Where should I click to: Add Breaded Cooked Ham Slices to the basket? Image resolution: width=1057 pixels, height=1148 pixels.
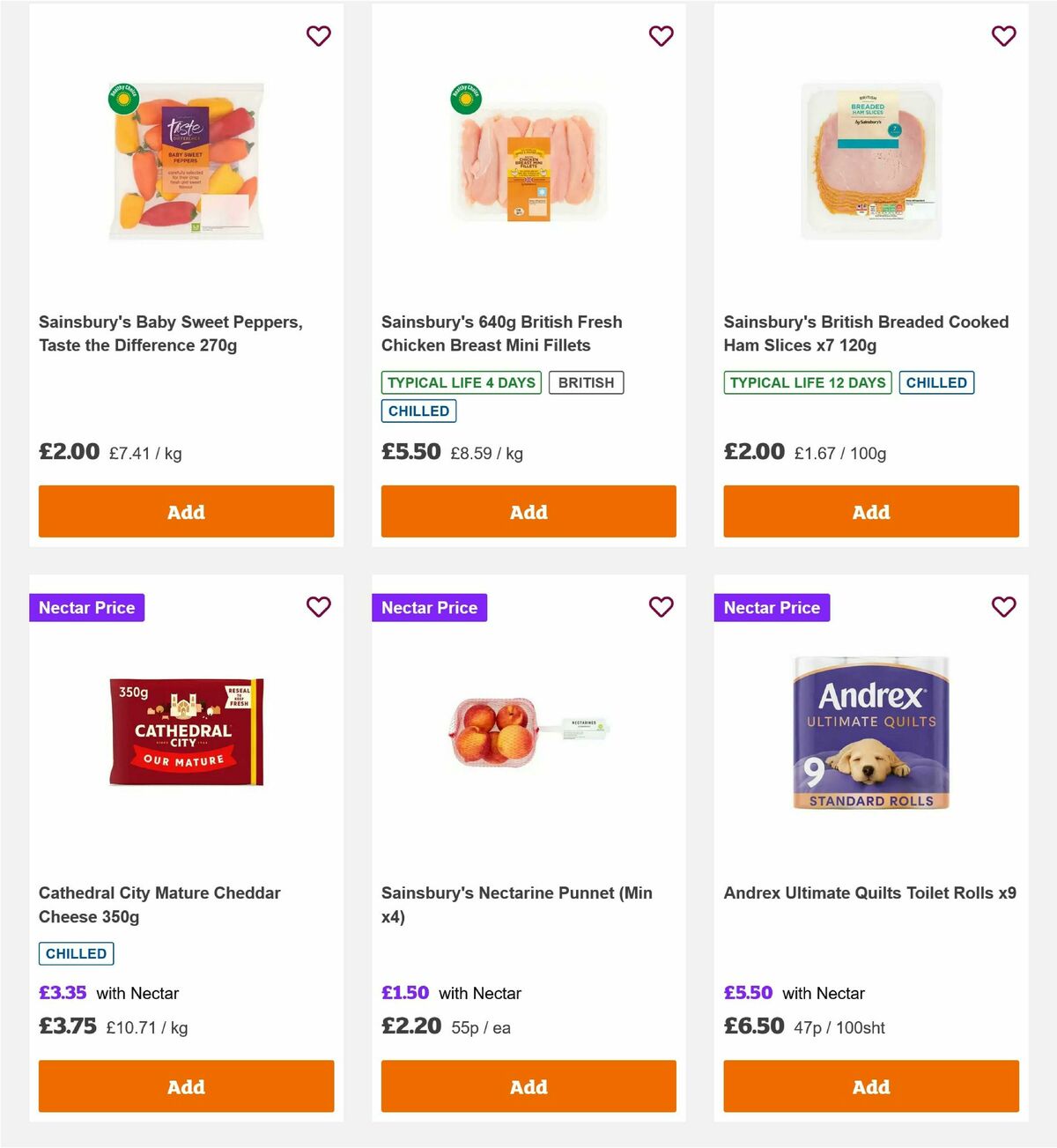(870, 511)
